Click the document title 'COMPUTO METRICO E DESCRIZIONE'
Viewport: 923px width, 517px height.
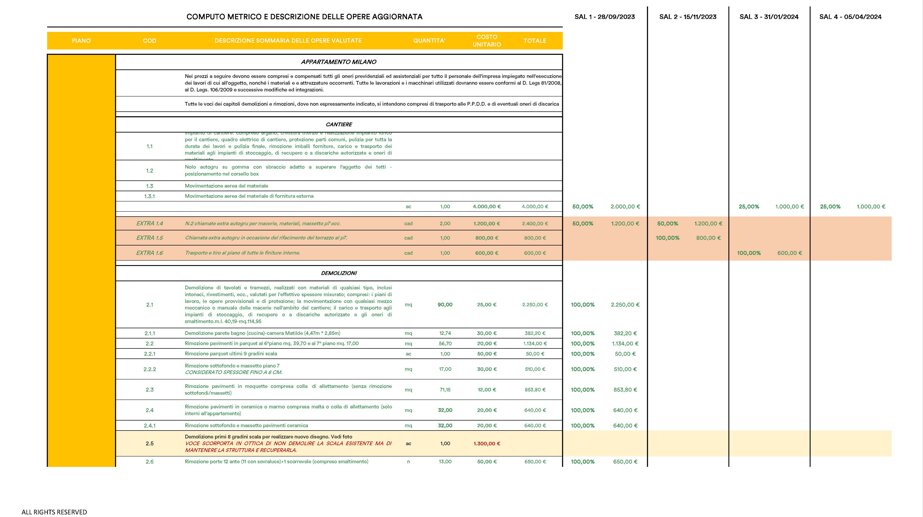[304, 17]
